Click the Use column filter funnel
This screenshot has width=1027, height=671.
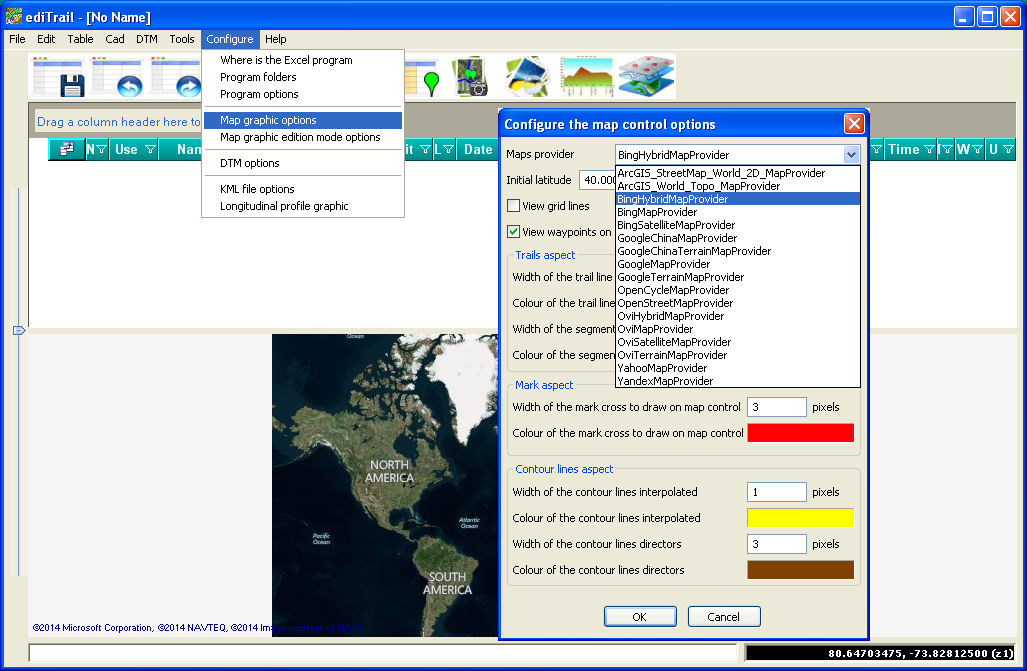click(150, 149)
